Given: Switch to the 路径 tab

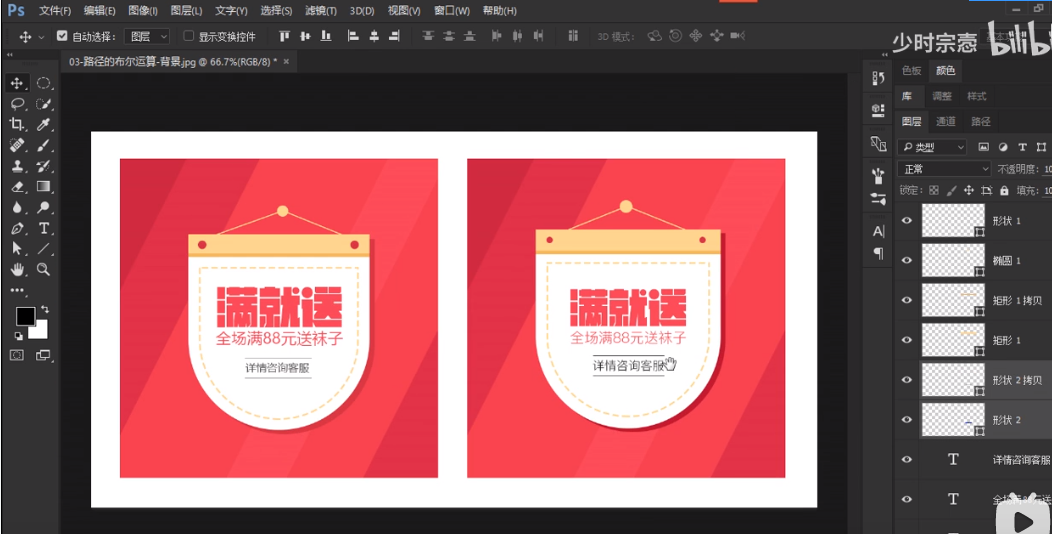Looking at the screenshot, I should pyautogui.click(x=981, y=121).
